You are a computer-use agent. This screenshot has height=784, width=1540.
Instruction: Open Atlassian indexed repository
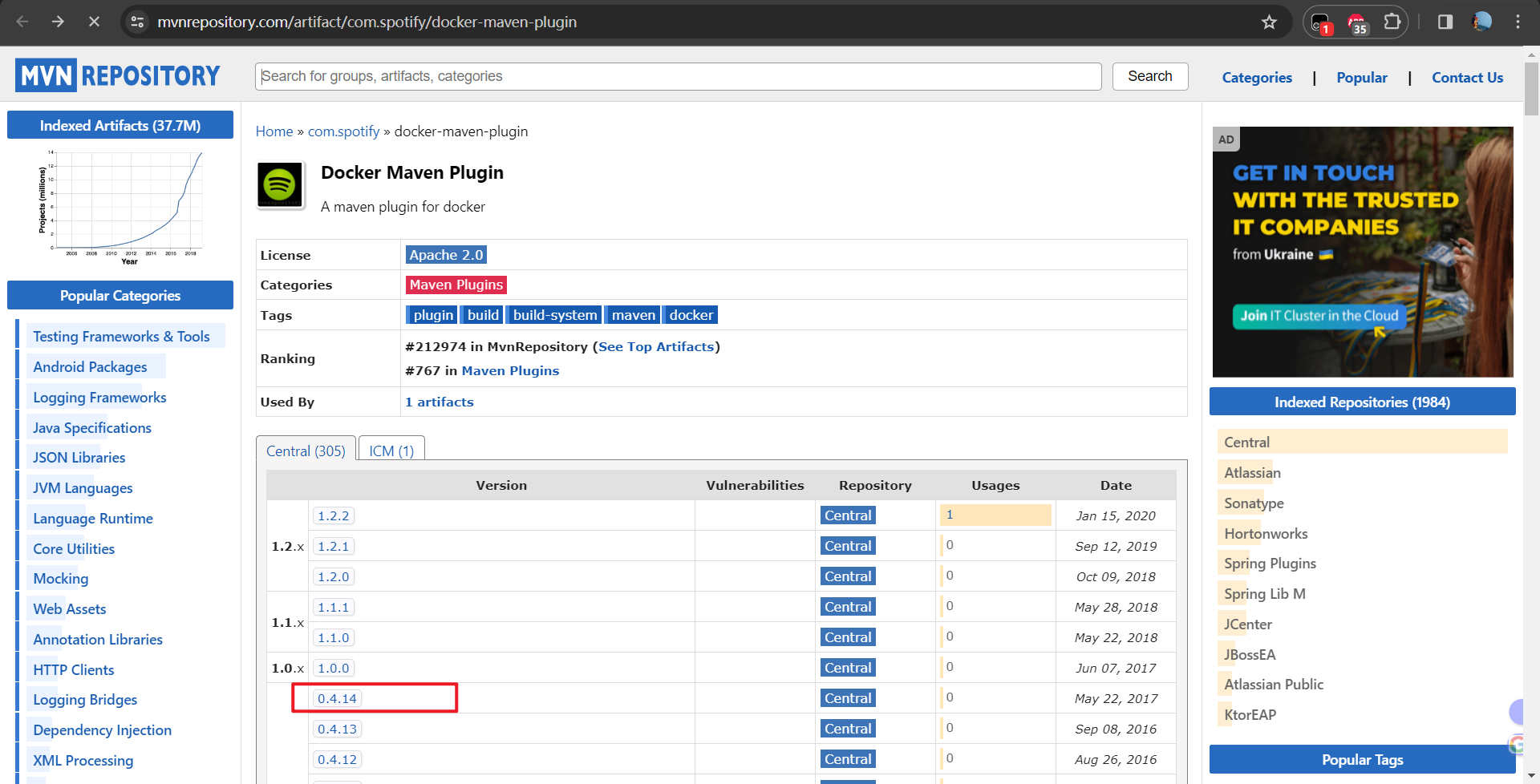1252,472
